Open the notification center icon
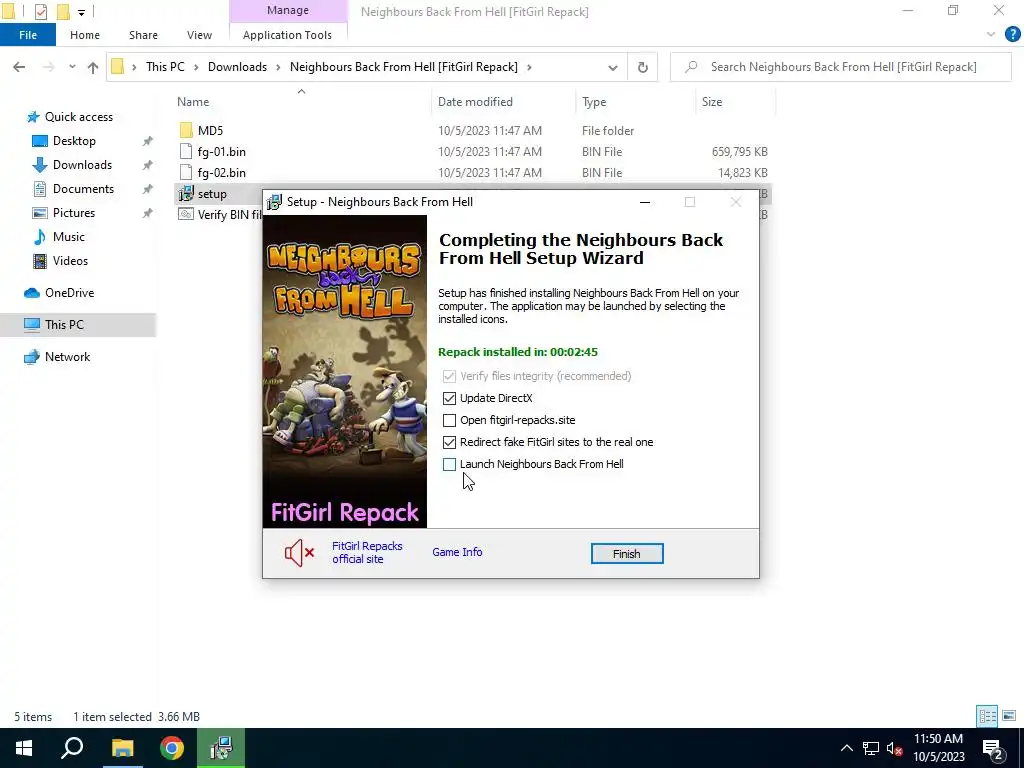The height and width of the screenshot is (768, 1024). click(x=993, y=748)
